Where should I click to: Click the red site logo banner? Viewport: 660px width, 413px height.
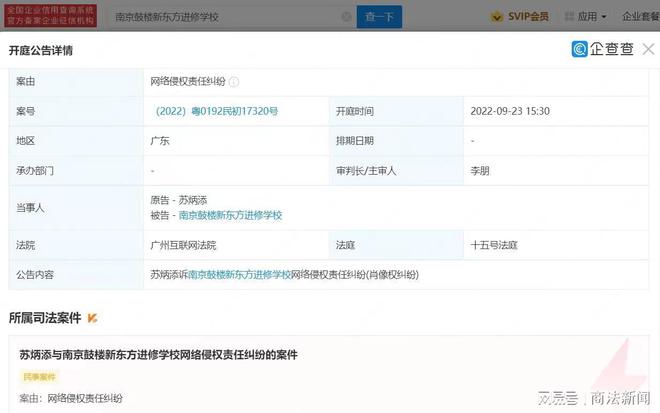(x=51, y=16)
